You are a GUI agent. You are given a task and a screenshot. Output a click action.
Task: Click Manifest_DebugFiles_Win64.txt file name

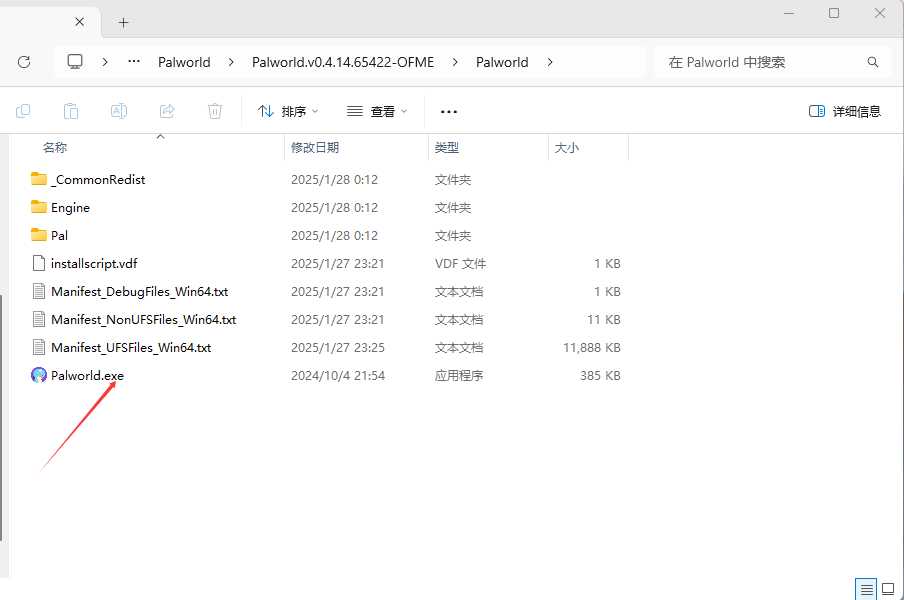[x=140, y=292]
